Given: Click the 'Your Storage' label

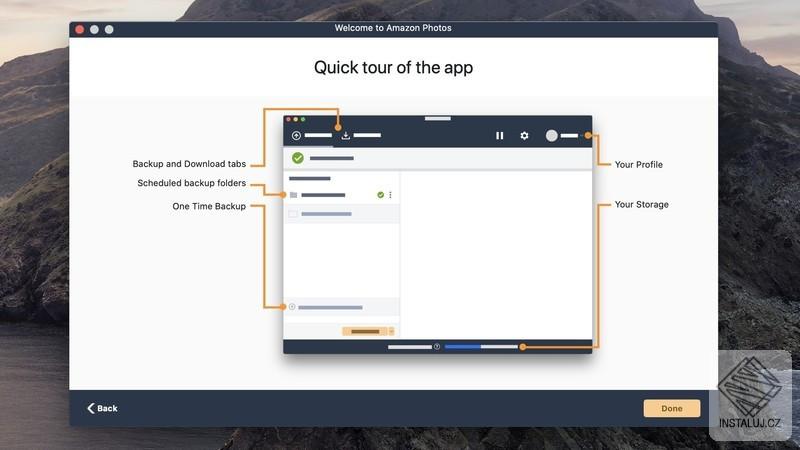Looking at the screenshot, I should 641,204.
